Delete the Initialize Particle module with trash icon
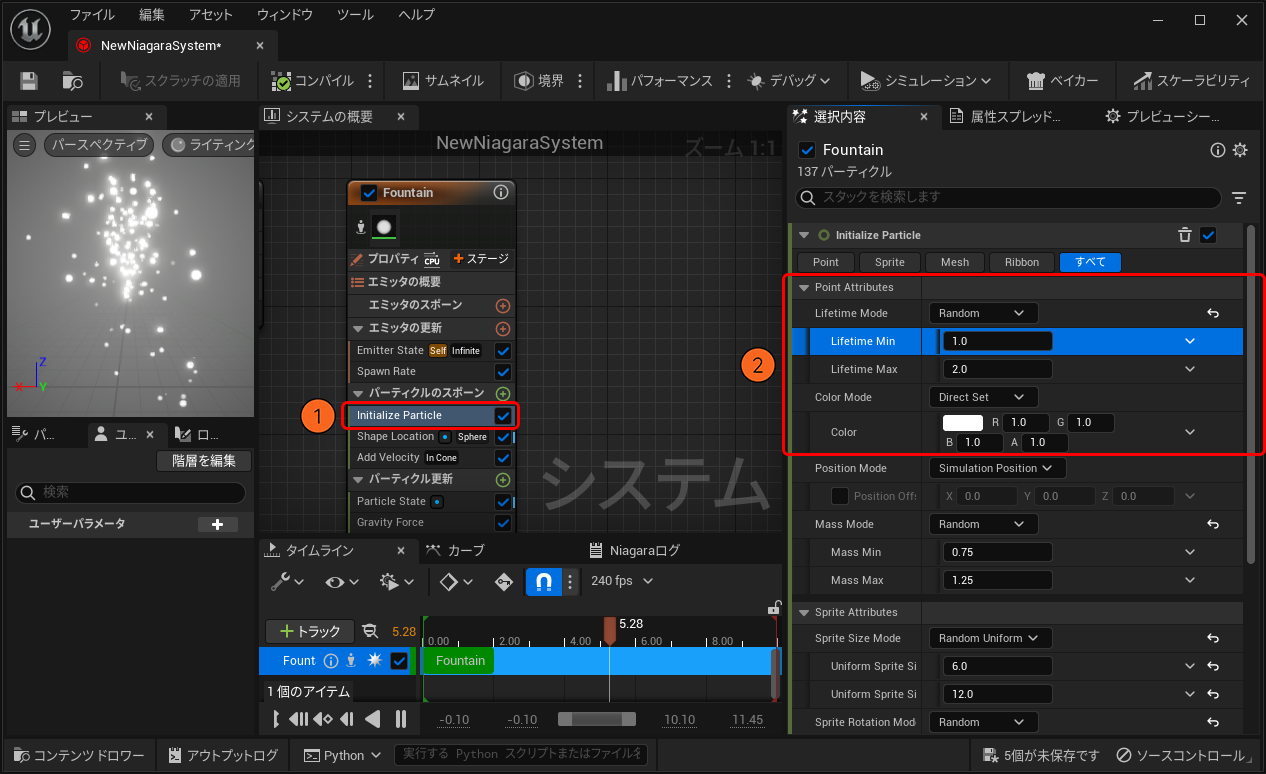Screen dimensions: 1266x774 (1184, 235)
